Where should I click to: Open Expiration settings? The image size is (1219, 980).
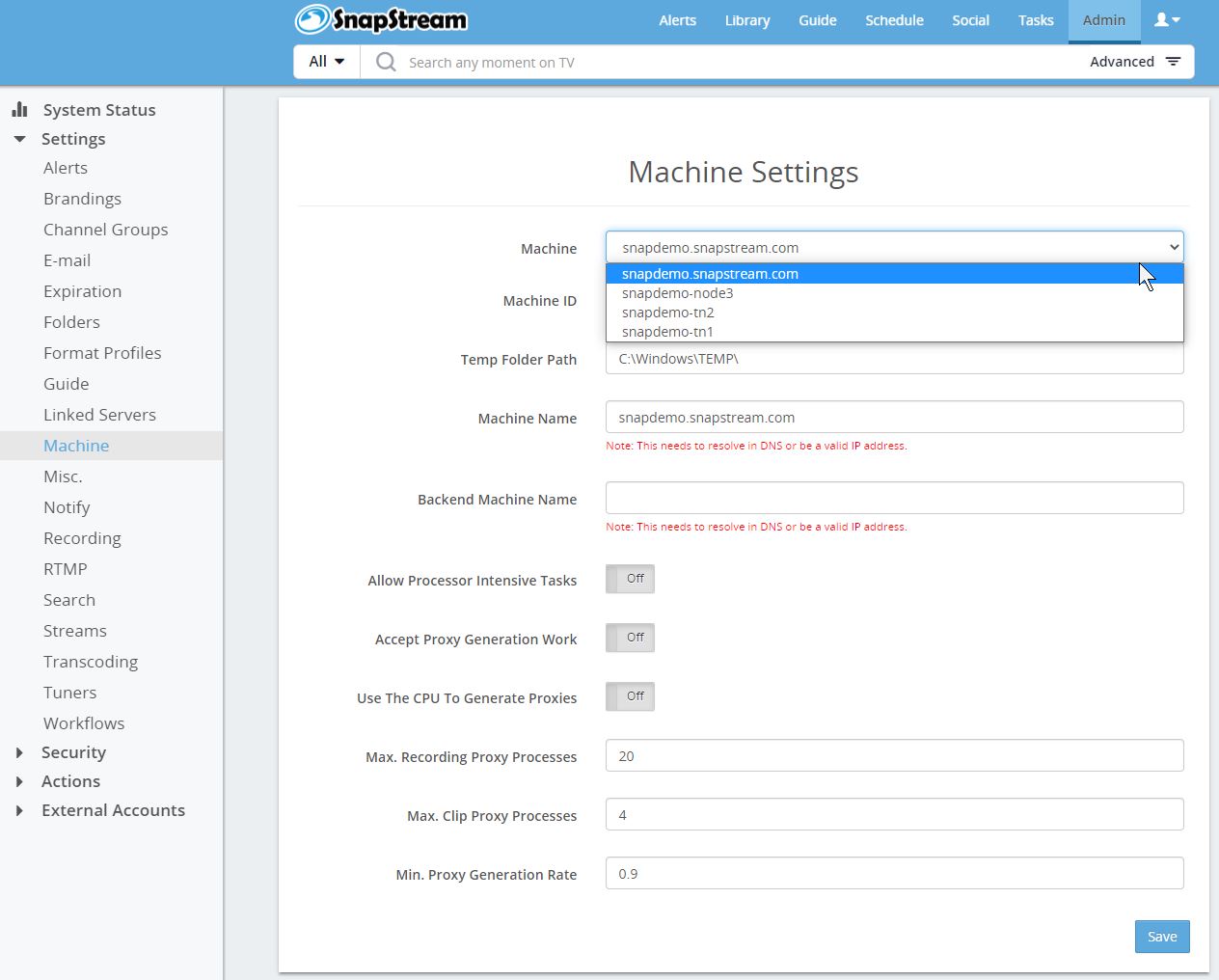pyautogui.click(x=82, y=291)
